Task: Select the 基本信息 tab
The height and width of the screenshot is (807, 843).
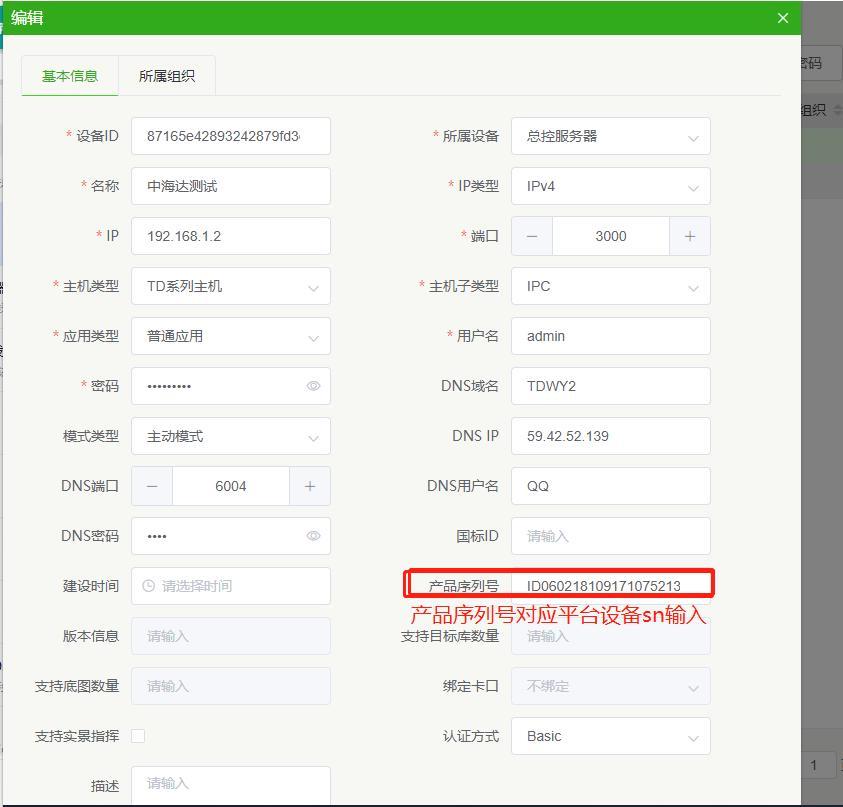Action: coord(70,76)
